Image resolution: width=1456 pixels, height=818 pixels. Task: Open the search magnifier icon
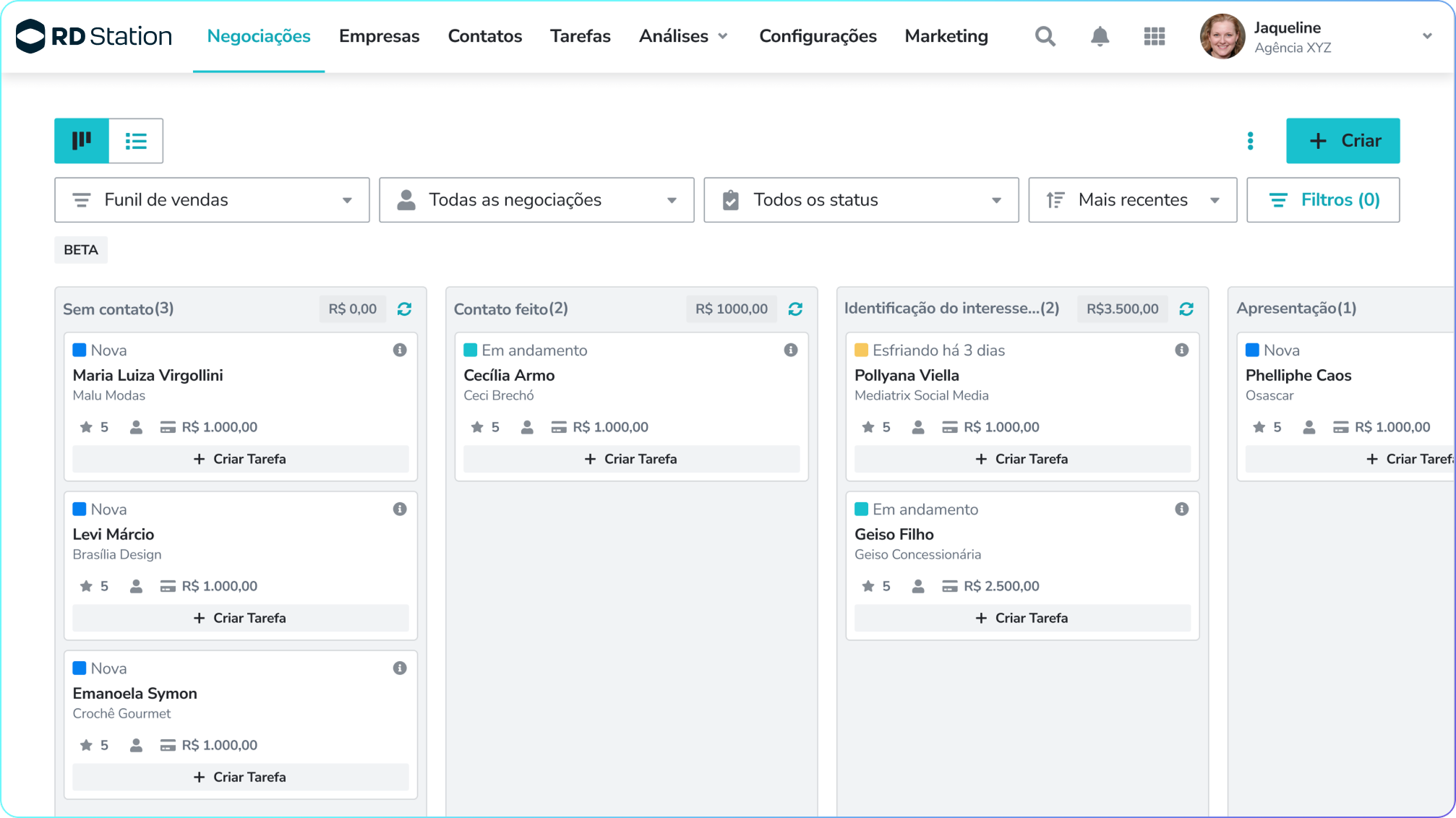click(x=1045, y=36)
